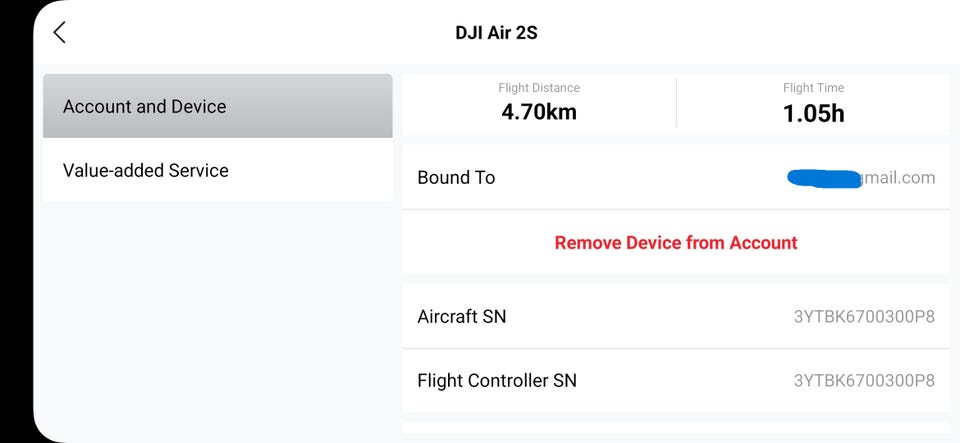
Task: Click the black bar at the left edge
Action: (x=15, y=220)
